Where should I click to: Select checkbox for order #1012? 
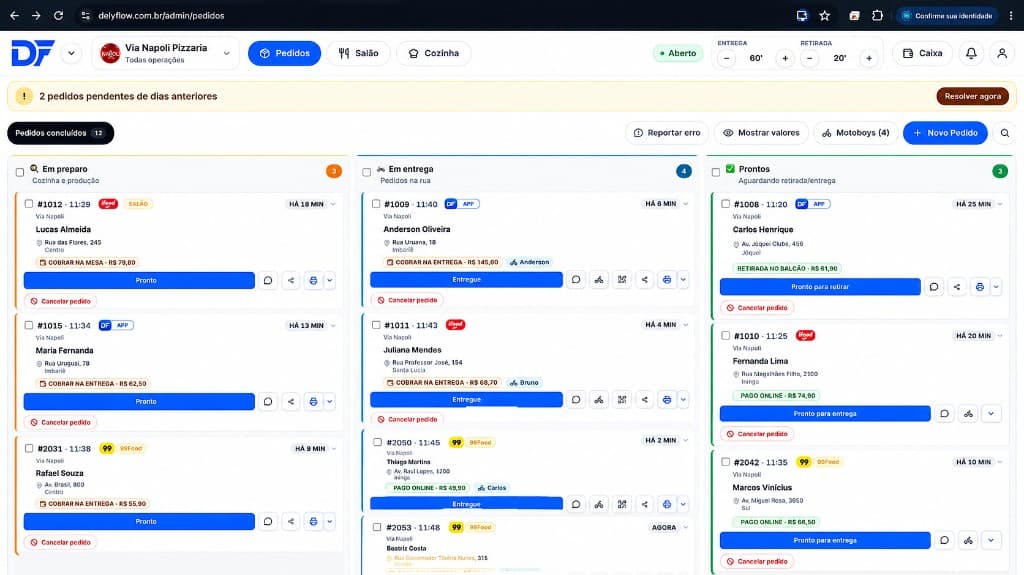[29, 204]
